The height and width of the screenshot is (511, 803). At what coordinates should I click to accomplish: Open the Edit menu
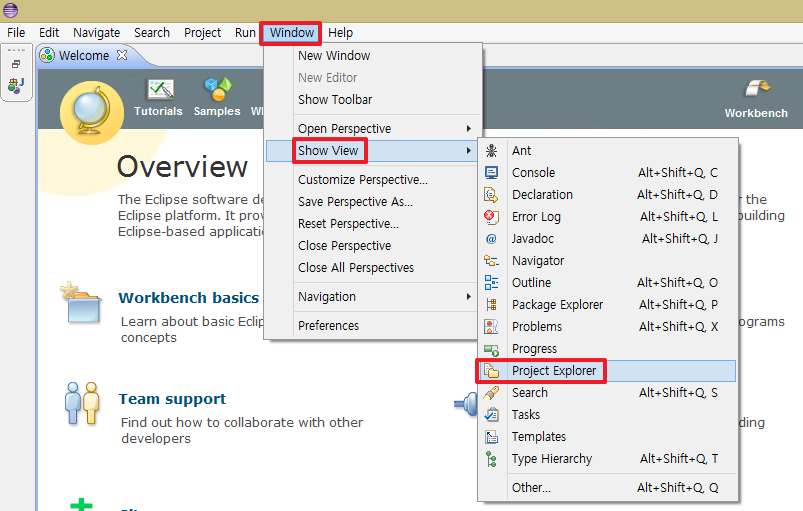coord(49,33)
